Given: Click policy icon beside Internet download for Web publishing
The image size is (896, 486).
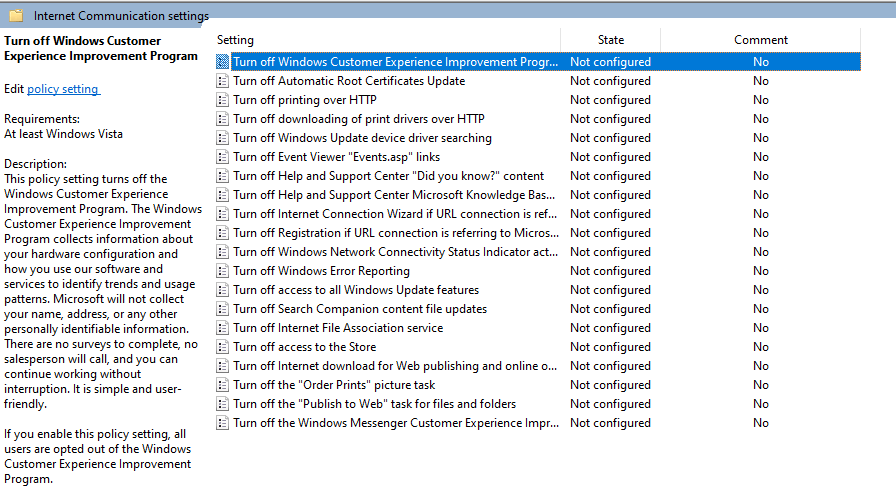Looking at the screenshot, I should pyautogui.click(x=222, y=366).
